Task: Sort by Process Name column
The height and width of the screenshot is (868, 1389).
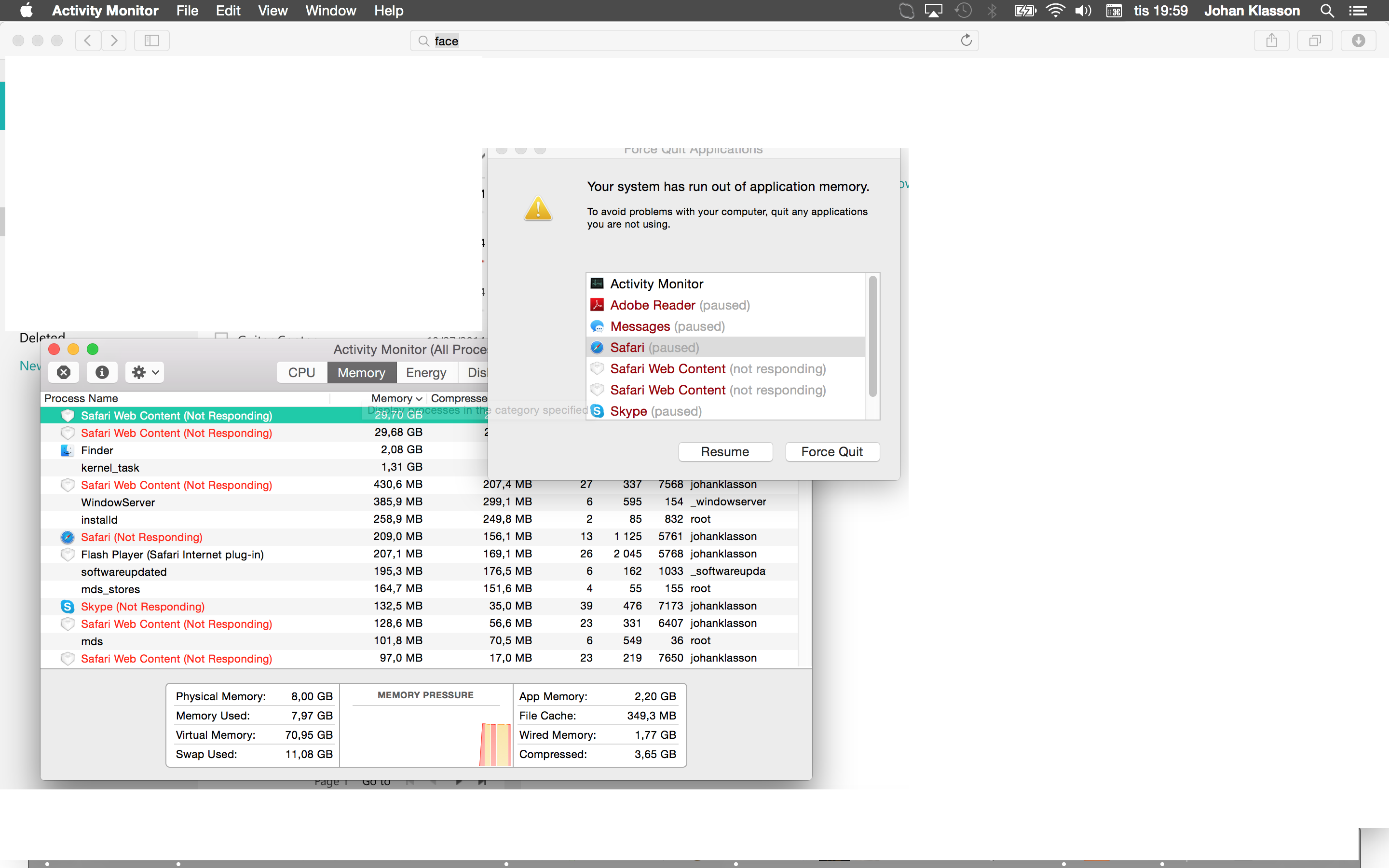Action: click(x=185, y=398)
